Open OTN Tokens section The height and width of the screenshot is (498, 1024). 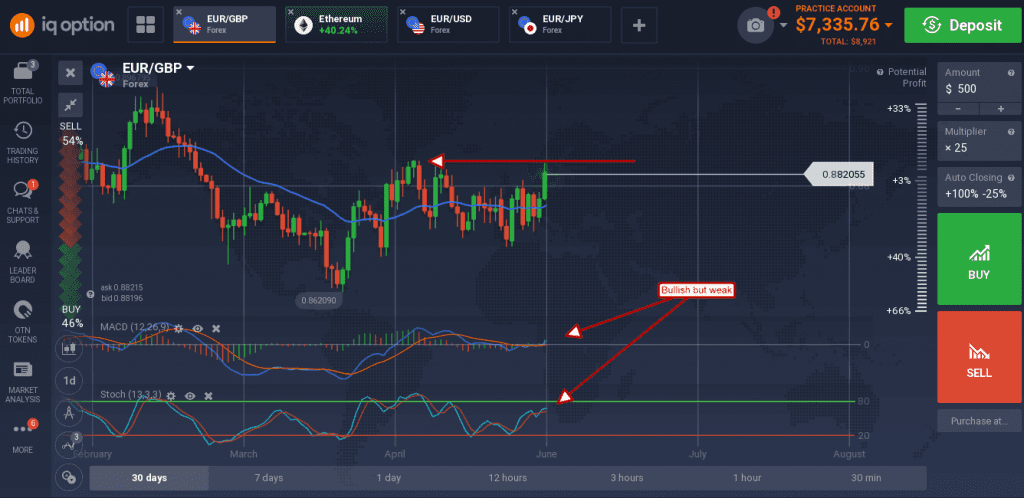coord(23,321)
